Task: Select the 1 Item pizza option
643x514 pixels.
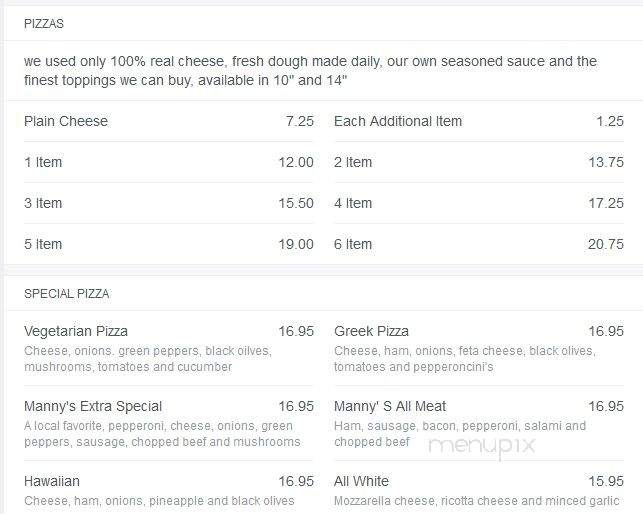Action: click(169, 162)
